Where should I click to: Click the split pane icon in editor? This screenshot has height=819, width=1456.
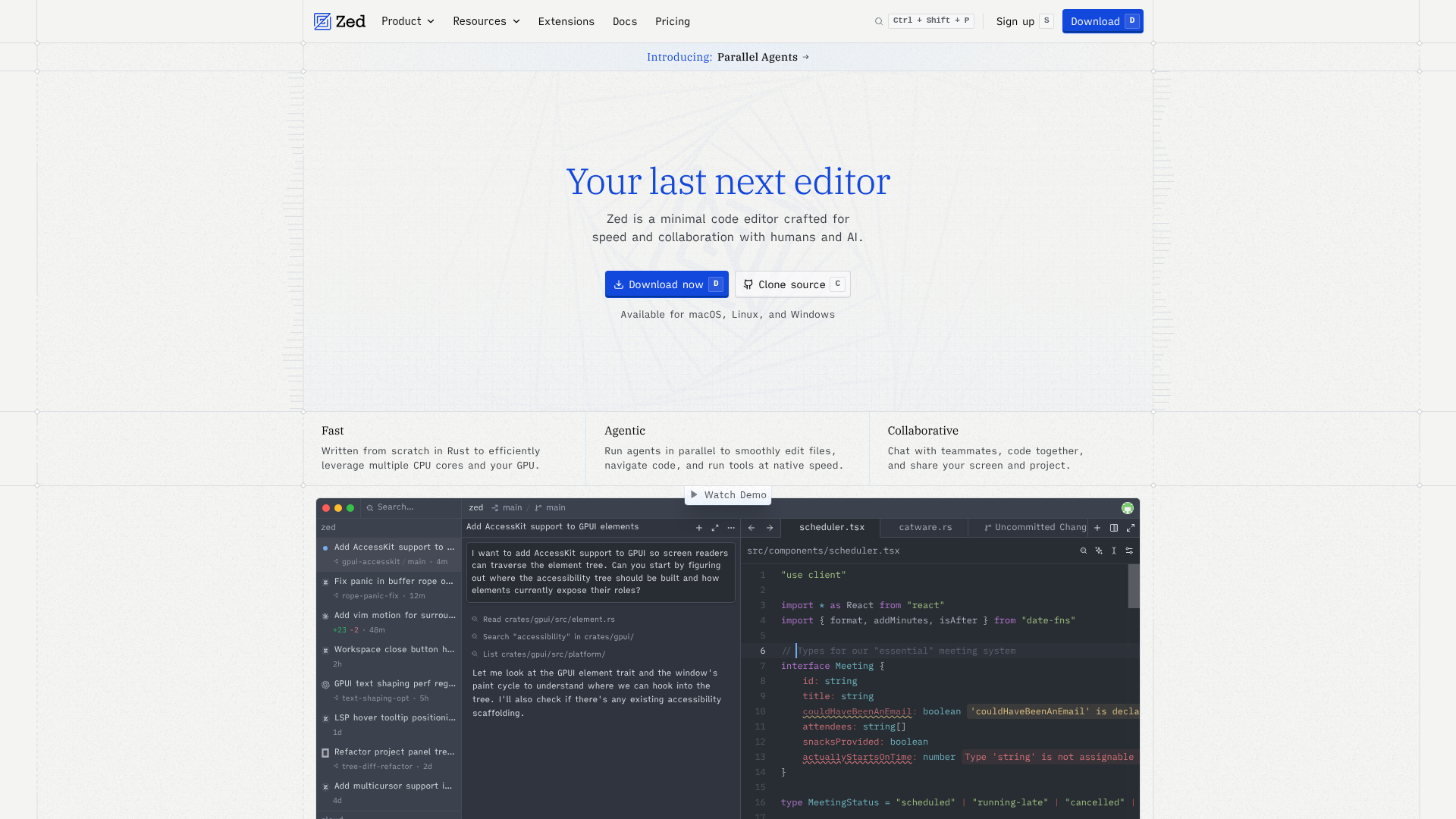[x=1114, y=528]
